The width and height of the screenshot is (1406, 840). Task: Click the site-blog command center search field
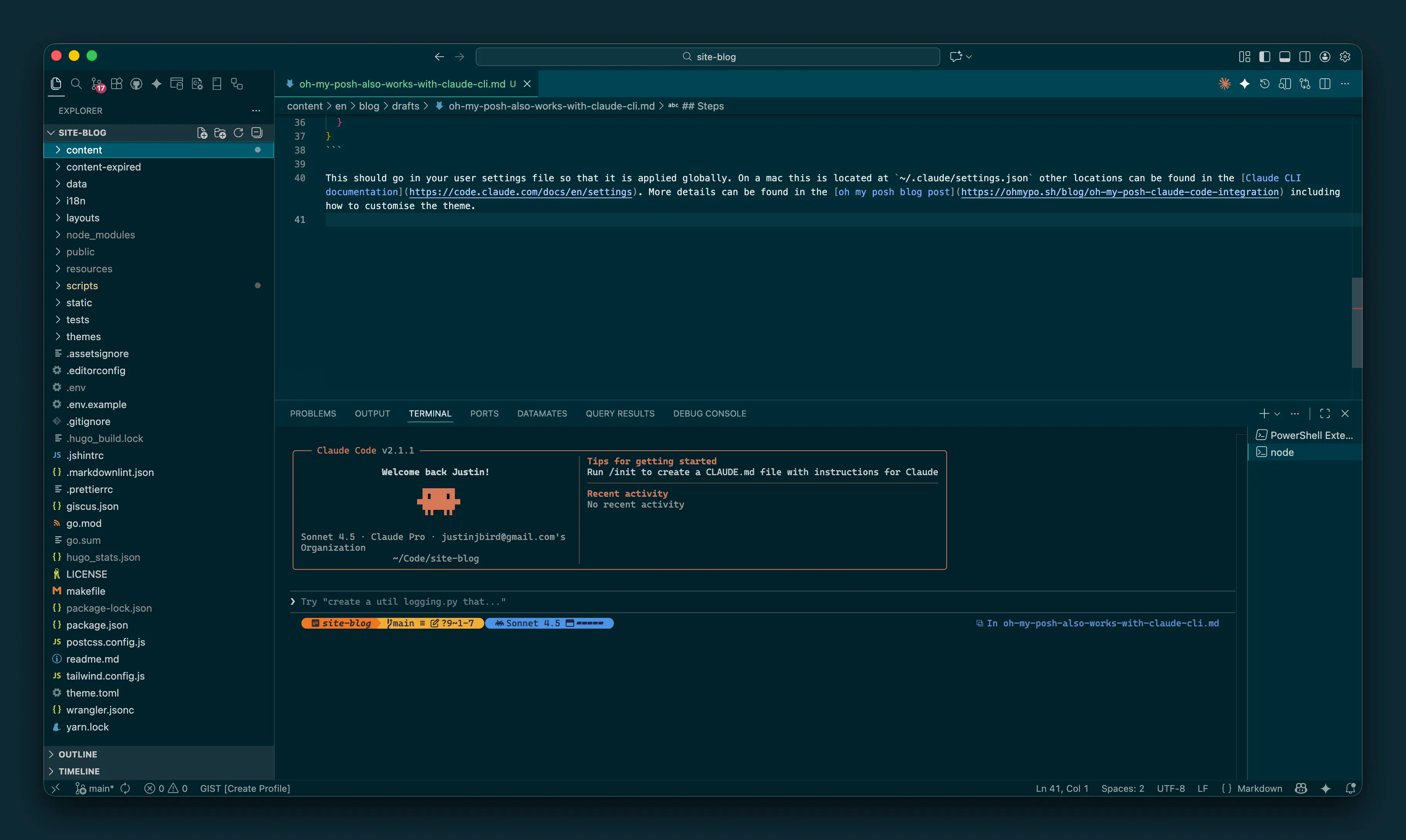pyautogui.click(x=708, y=57)
